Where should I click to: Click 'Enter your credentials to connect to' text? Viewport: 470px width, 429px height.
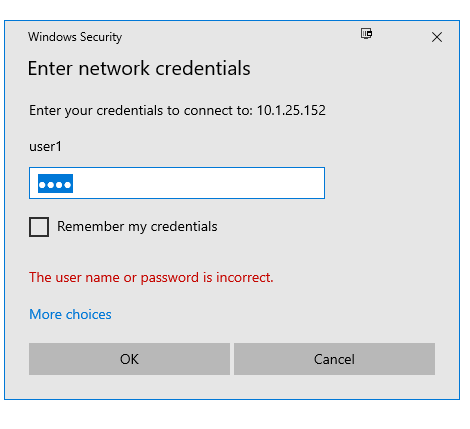coord(141,111)
